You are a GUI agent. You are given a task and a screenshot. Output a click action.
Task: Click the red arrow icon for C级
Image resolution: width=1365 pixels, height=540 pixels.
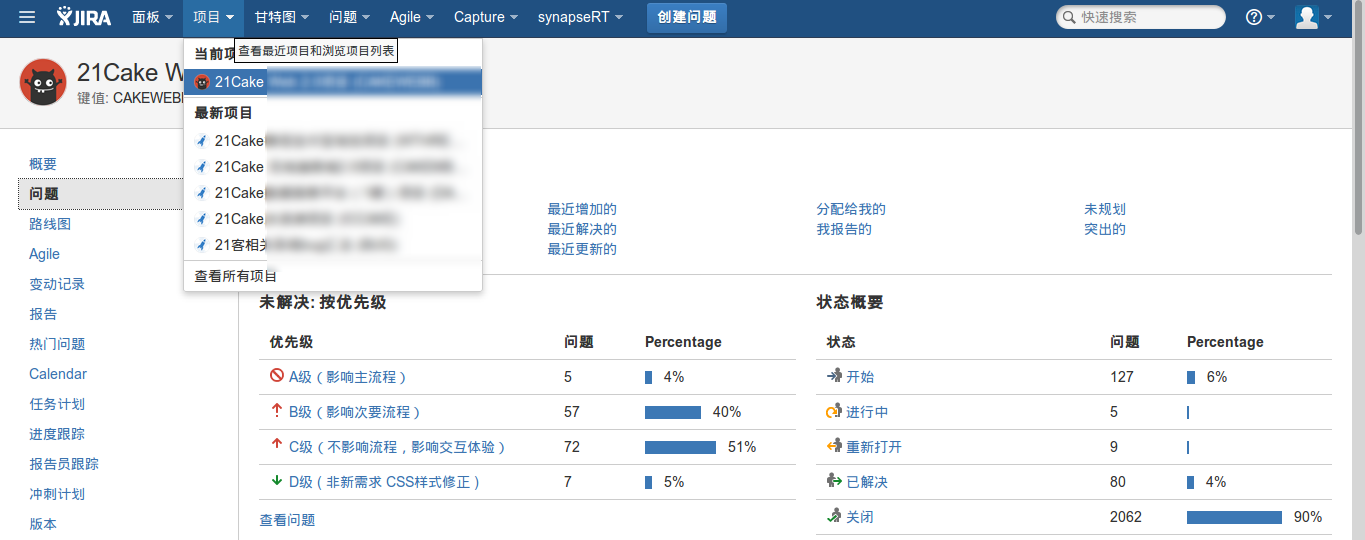tap(277, 446)
